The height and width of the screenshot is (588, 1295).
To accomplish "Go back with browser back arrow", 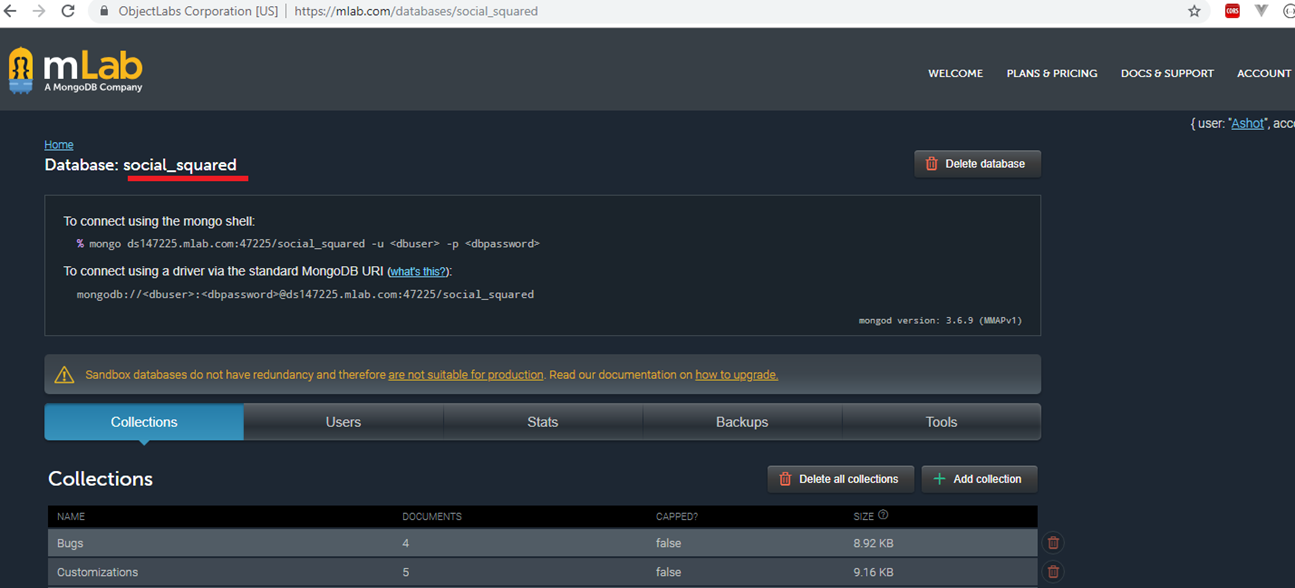I will (11, 11).
